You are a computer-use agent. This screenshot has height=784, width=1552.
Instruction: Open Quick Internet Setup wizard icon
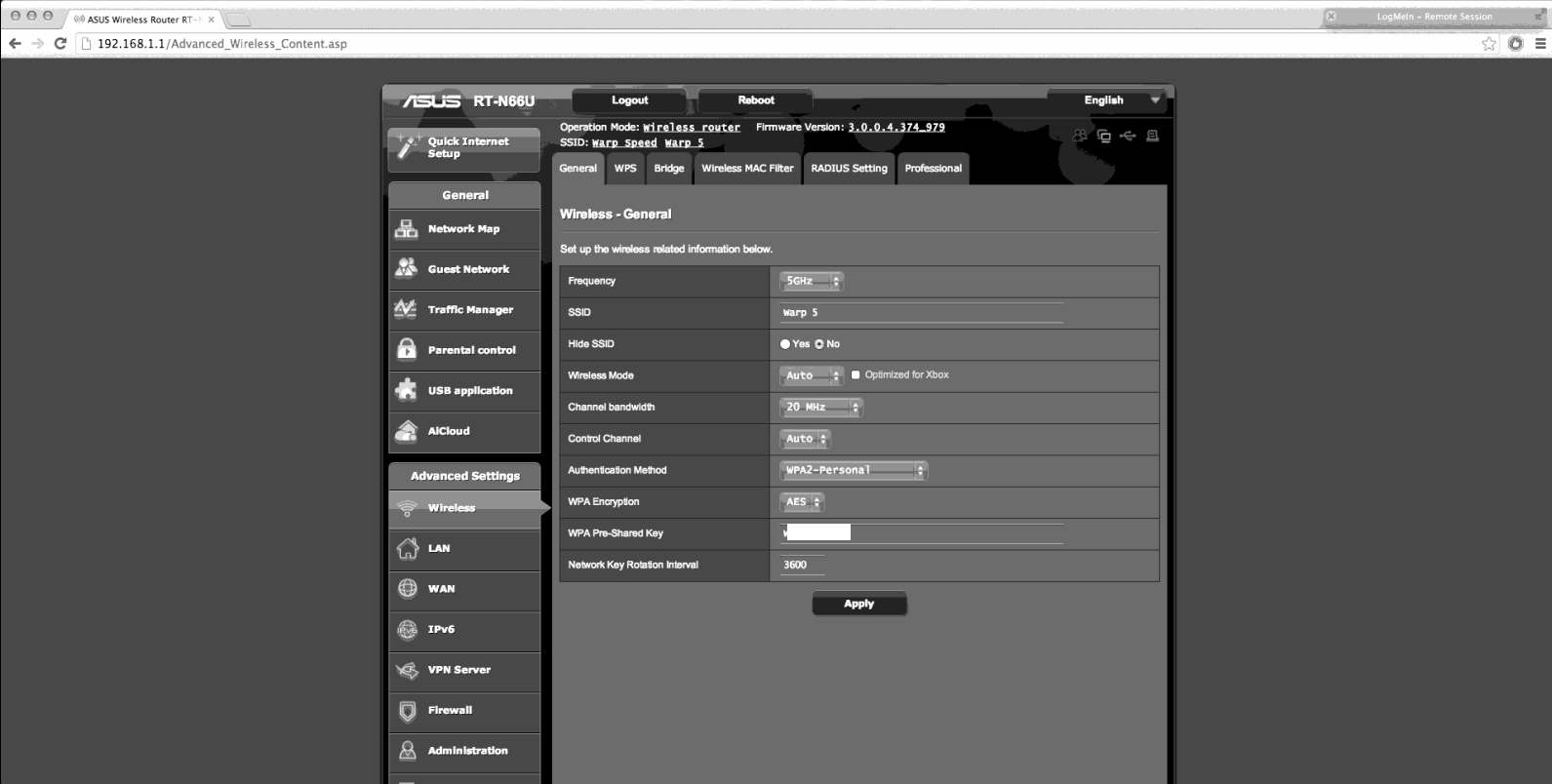[x=408, y=147]
